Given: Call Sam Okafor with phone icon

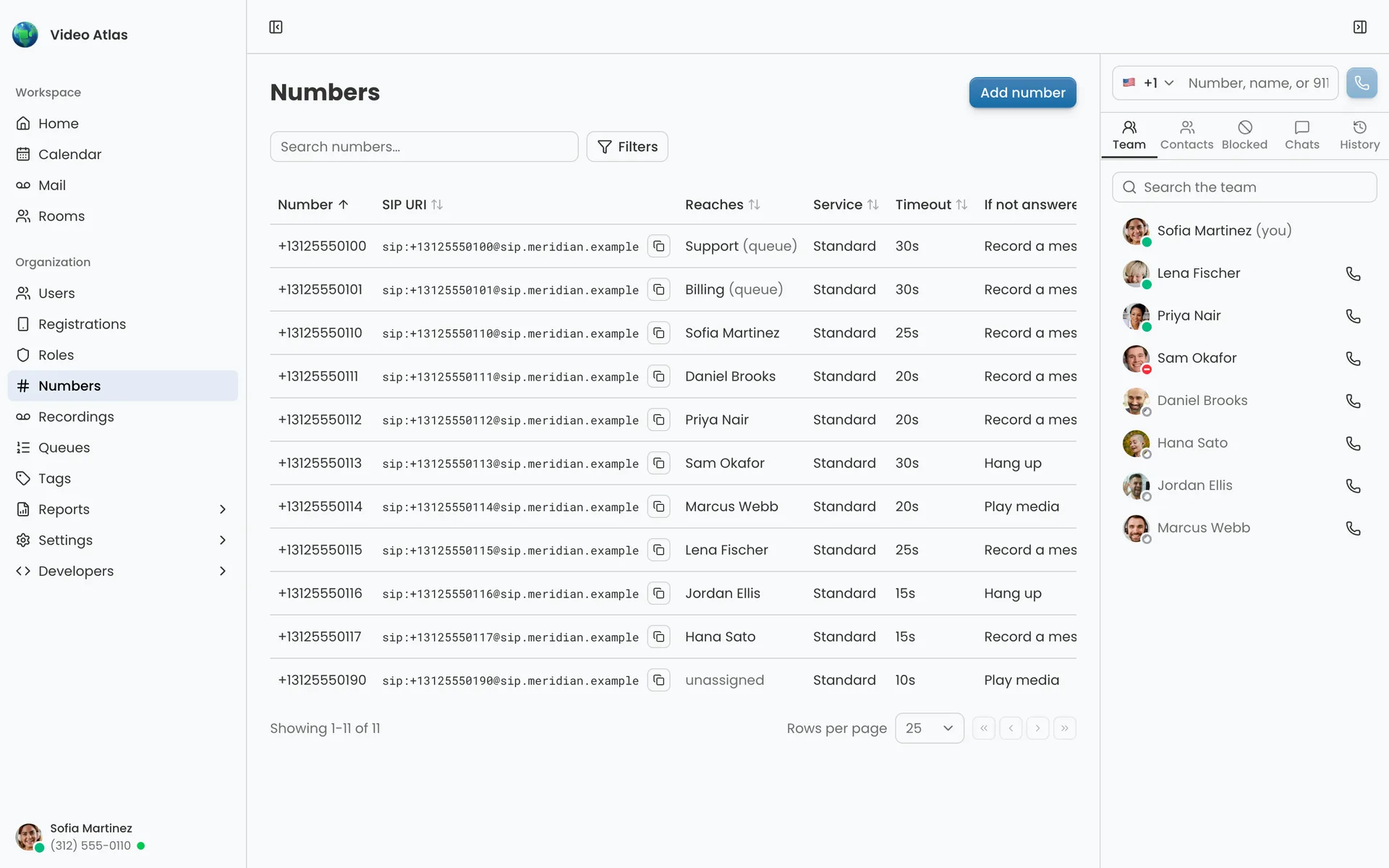Looking at the screenshot, I should pos(1353,358).
